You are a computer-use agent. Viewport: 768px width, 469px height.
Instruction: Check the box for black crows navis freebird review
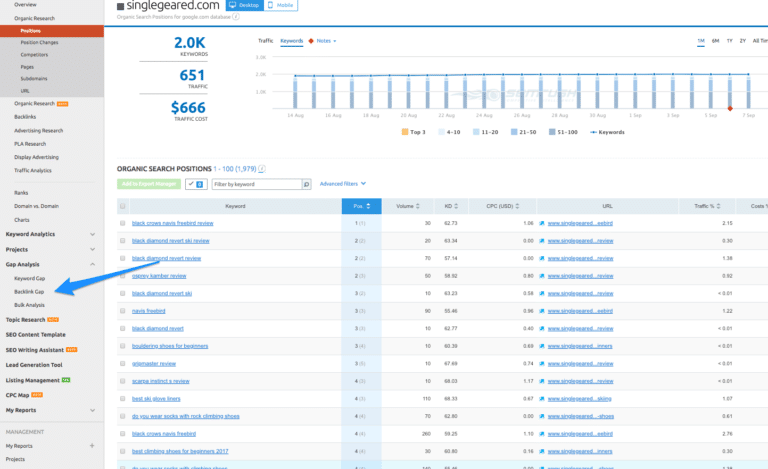(122, 223)
